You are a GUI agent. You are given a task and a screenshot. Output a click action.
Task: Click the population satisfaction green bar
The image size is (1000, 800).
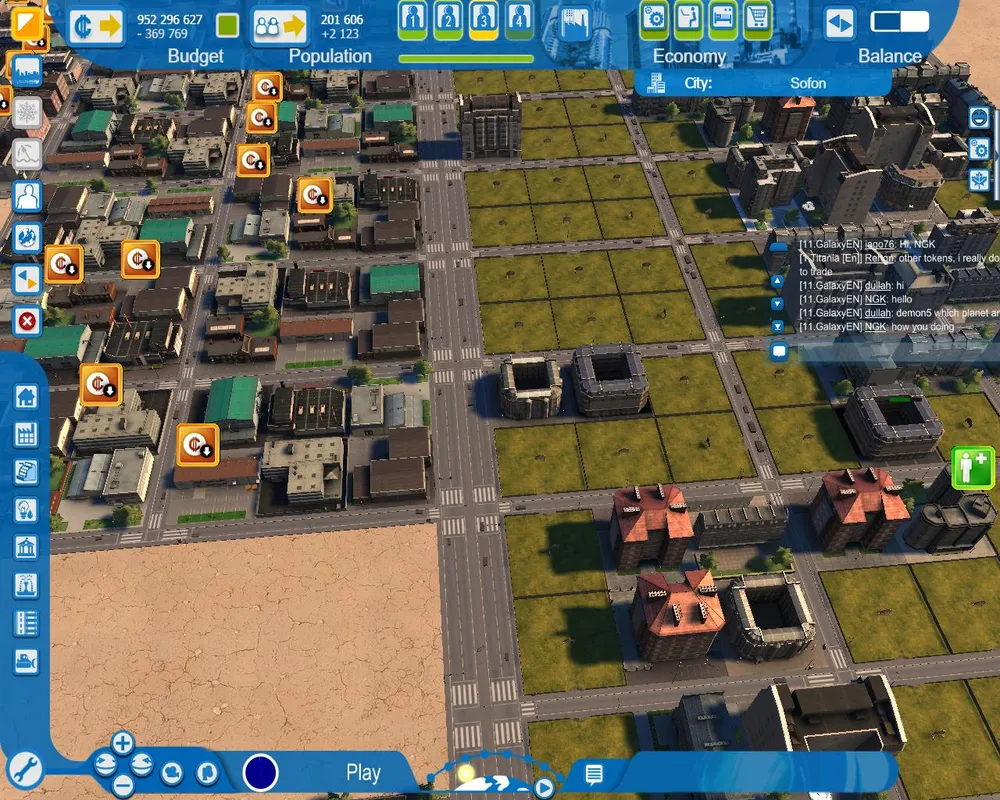(x=466, y=59)
